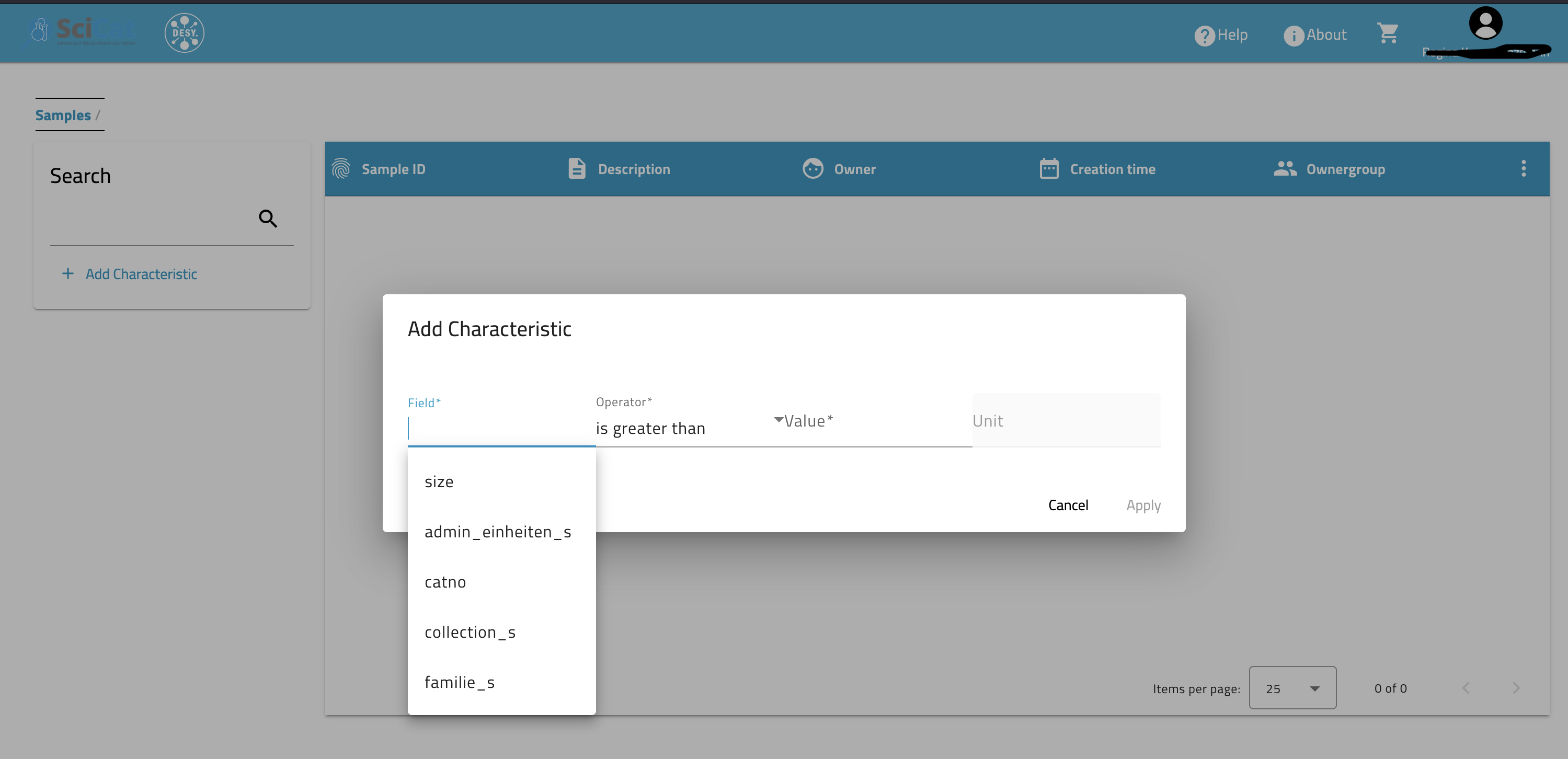Open table column settings three-dot menu
This screenshot has height=759, width=1568.
point(1523,169)
